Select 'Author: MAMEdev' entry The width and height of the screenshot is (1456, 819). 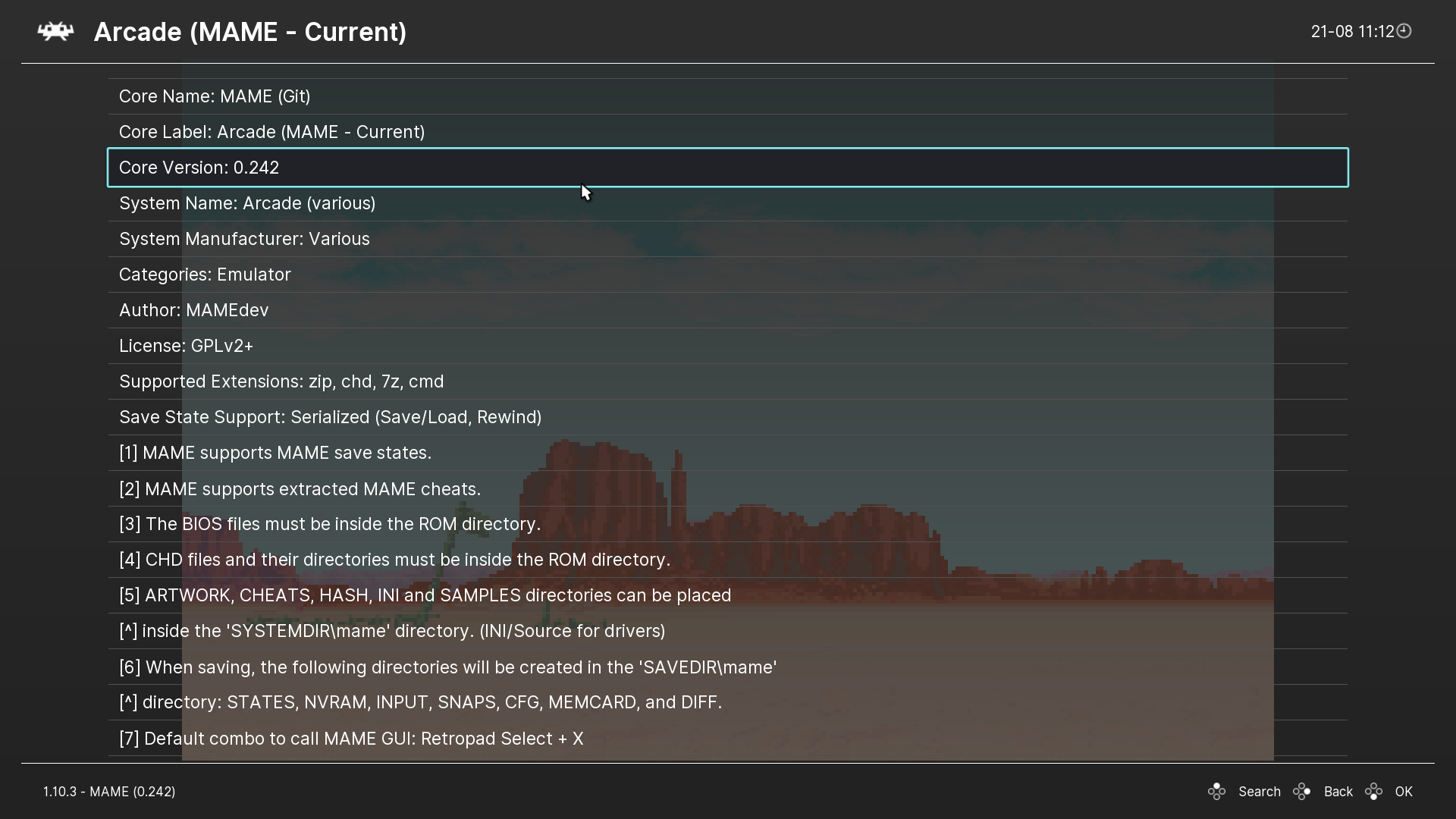tap(728, 310)
